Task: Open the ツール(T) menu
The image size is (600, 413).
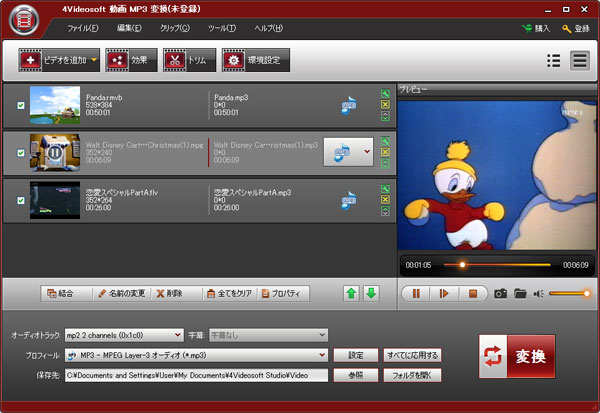Action: pyautogui.click(x=222, y=28)
